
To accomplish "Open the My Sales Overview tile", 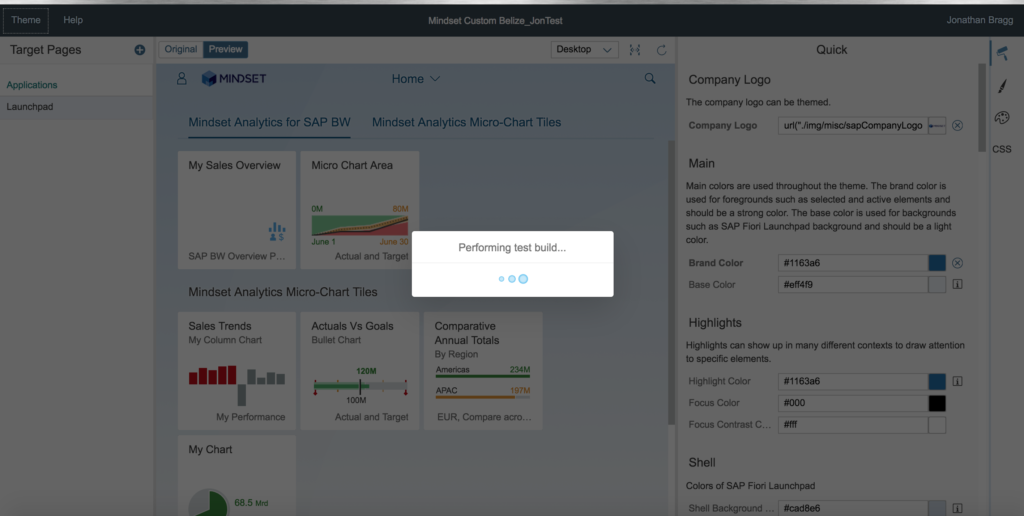I will pyautogui.click(x=237, y=210).
